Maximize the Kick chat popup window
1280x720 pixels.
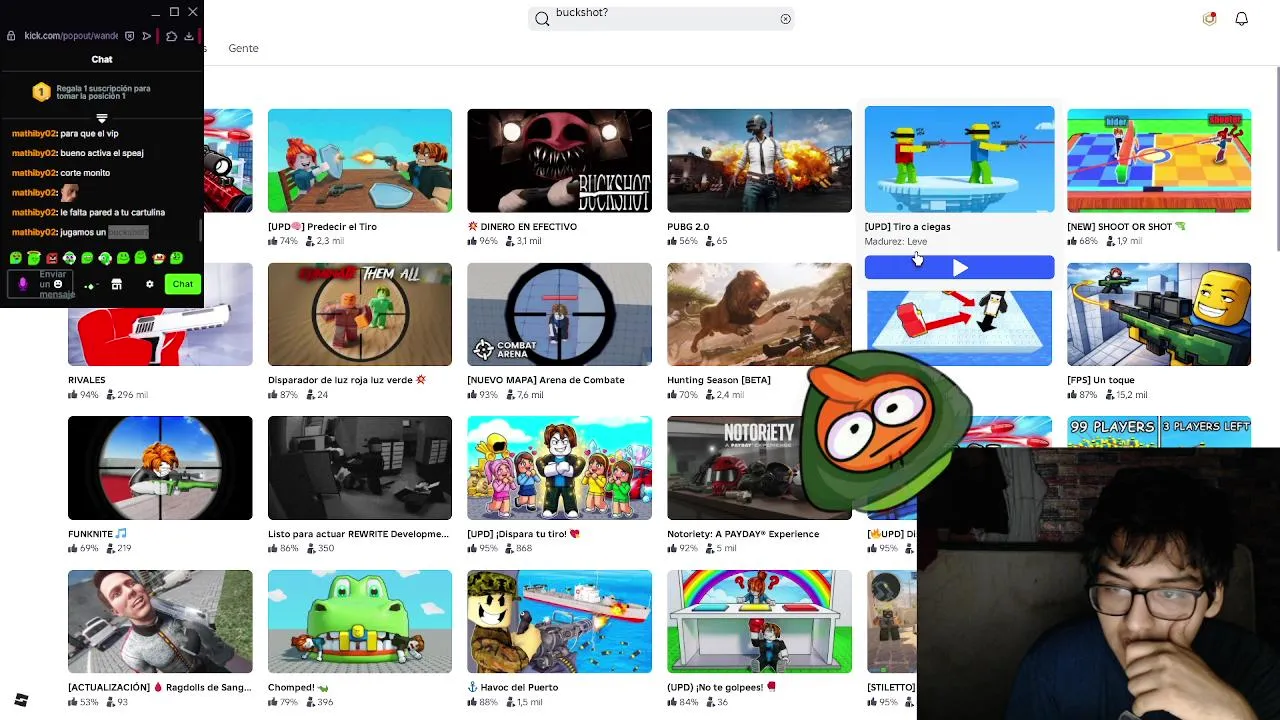coord(174,12)
